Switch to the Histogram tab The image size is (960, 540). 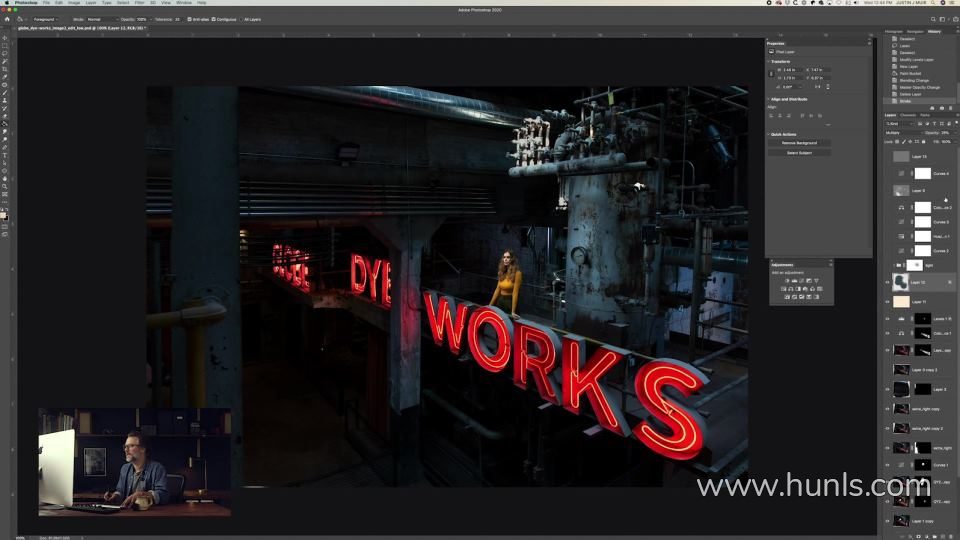tap(894, 31)
